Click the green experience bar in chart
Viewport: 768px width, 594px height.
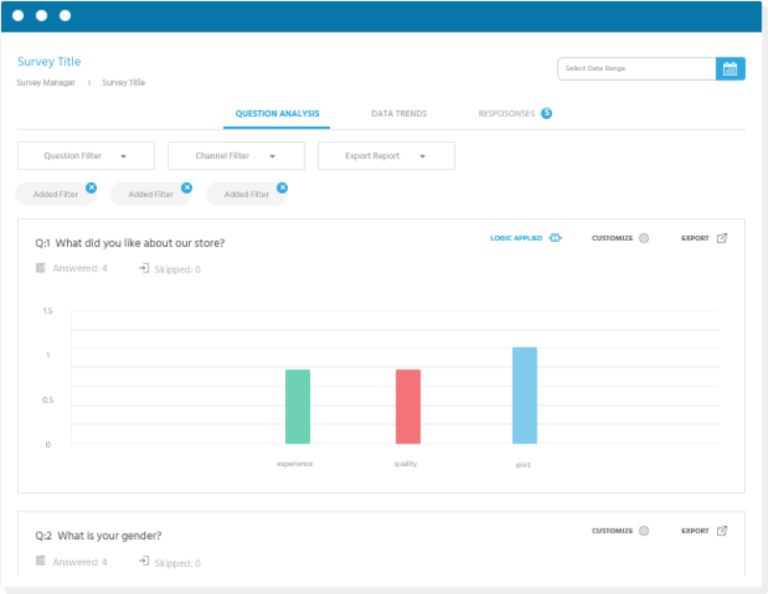(x=297, y=406)
